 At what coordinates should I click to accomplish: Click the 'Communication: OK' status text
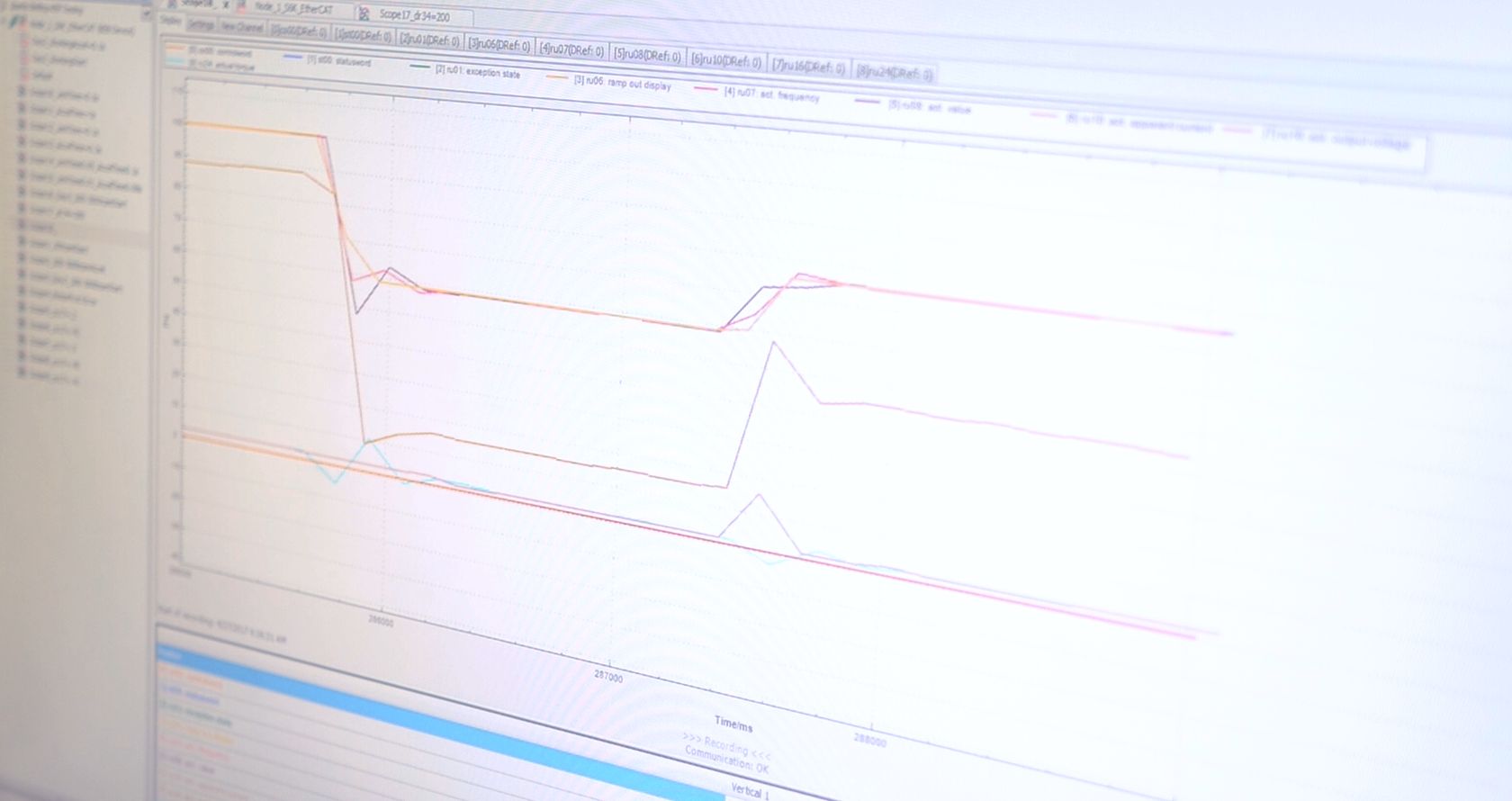pos(726,760)
